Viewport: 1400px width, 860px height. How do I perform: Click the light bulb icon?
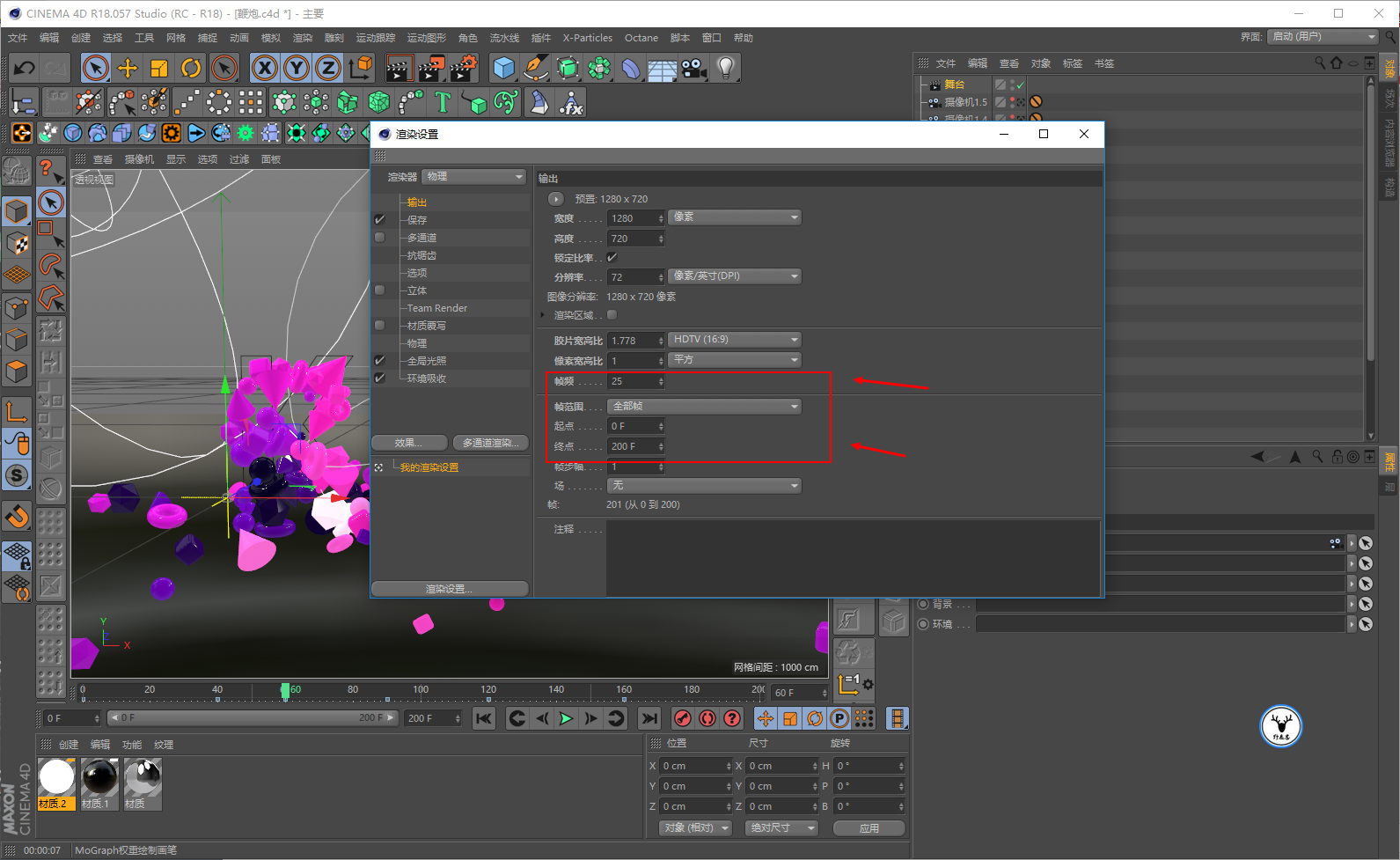tap(725, 68)
